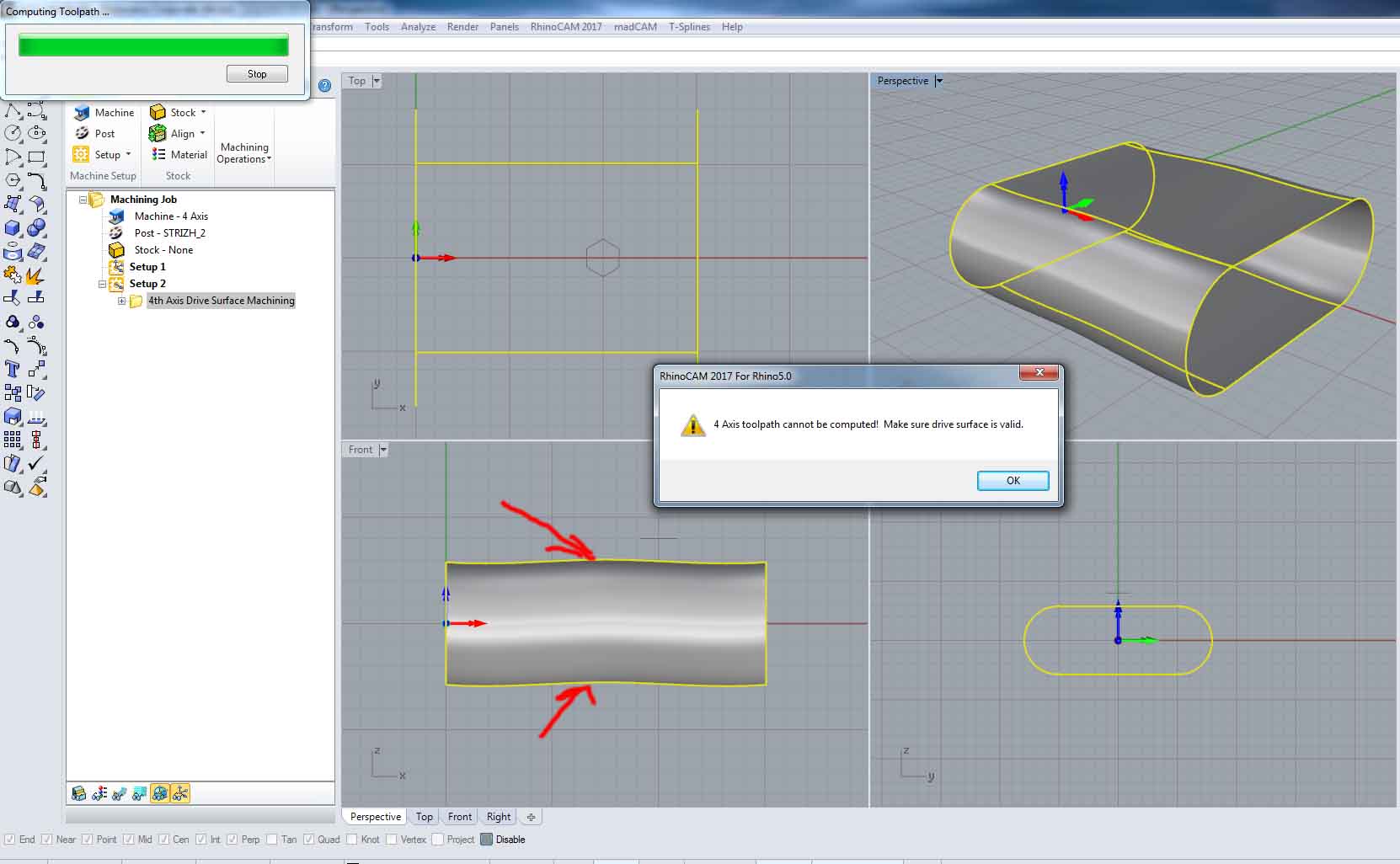Enable the Tan osnap checkbox
This screenshot has width=1400, height=864.
coord(271,840)
